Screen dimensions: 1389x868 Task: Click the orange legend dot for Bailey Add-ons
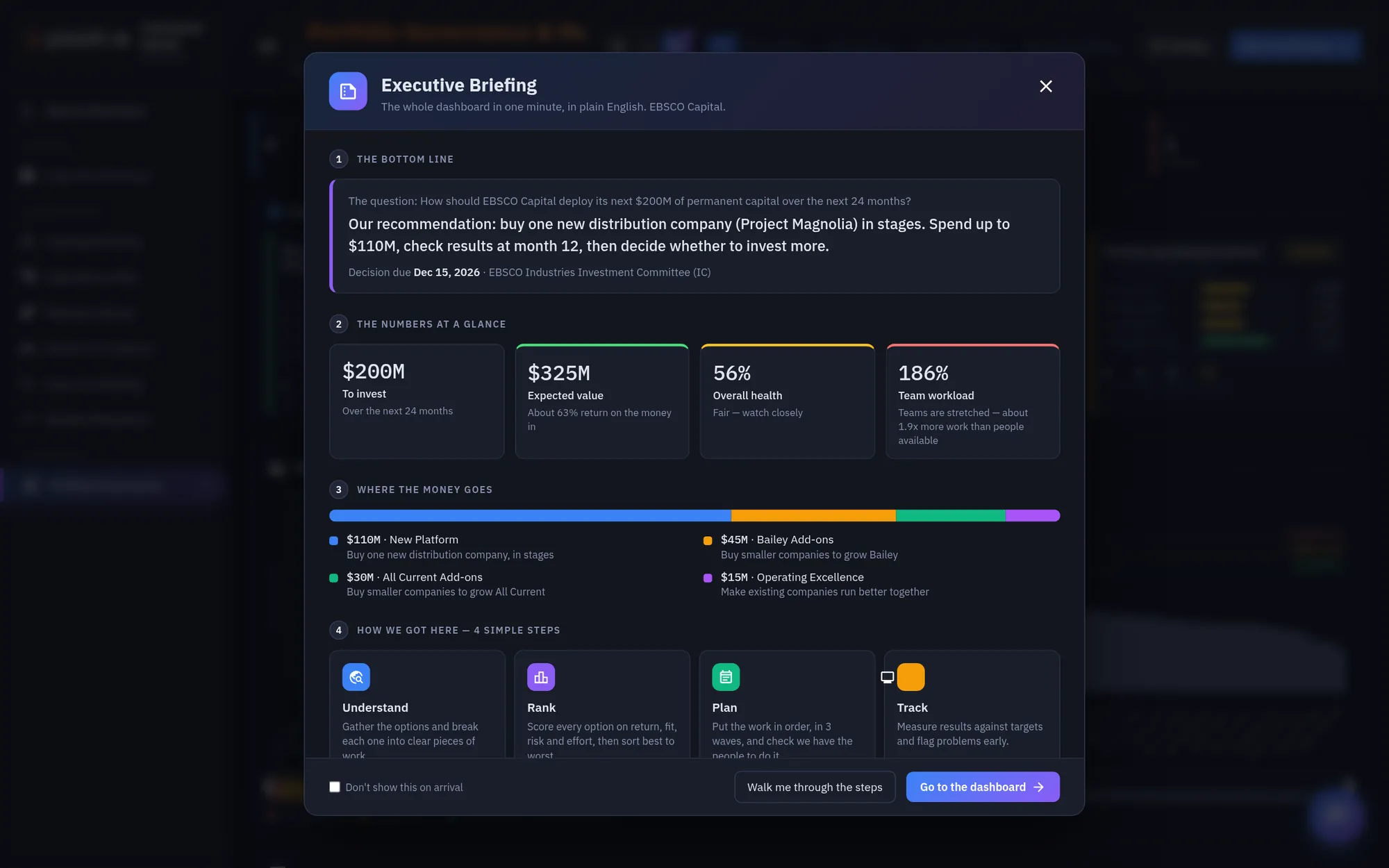point(708,540)
